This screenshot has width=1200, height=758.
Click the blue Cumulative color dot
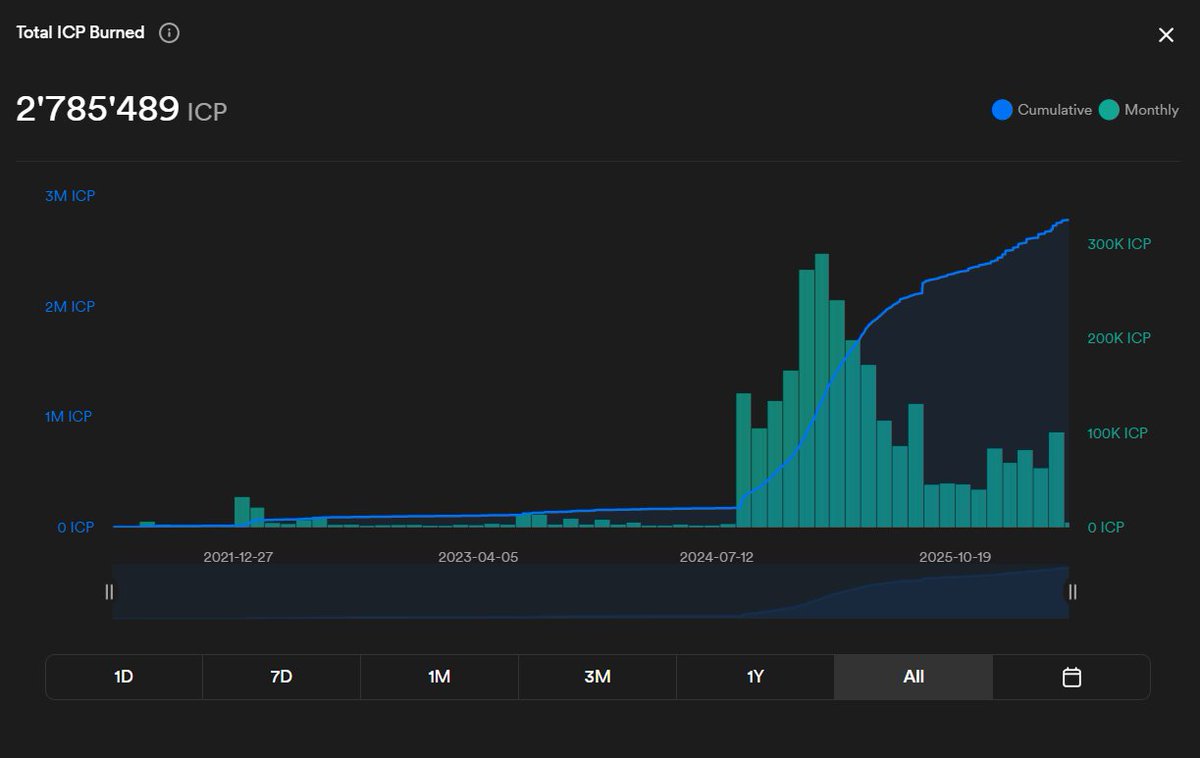[1002, 110]
